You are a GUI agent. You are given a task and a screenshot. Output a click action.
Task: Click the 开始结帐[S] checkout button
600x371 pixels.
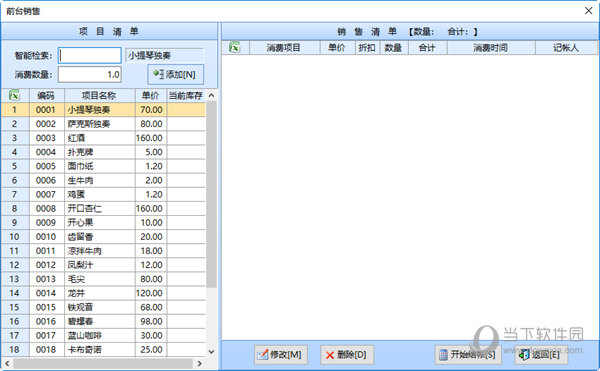468,355
